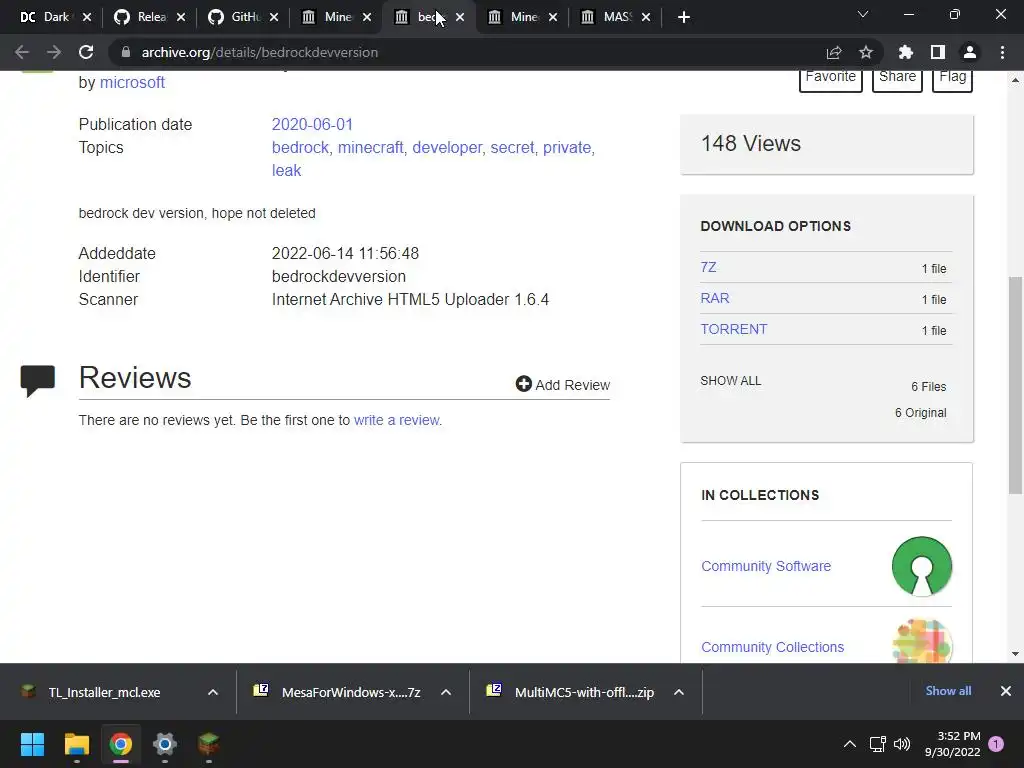Open the Chrome three-dot menu
Image resolution: width=1024 pixels, height=768 pixels.
coord(1002,52)
